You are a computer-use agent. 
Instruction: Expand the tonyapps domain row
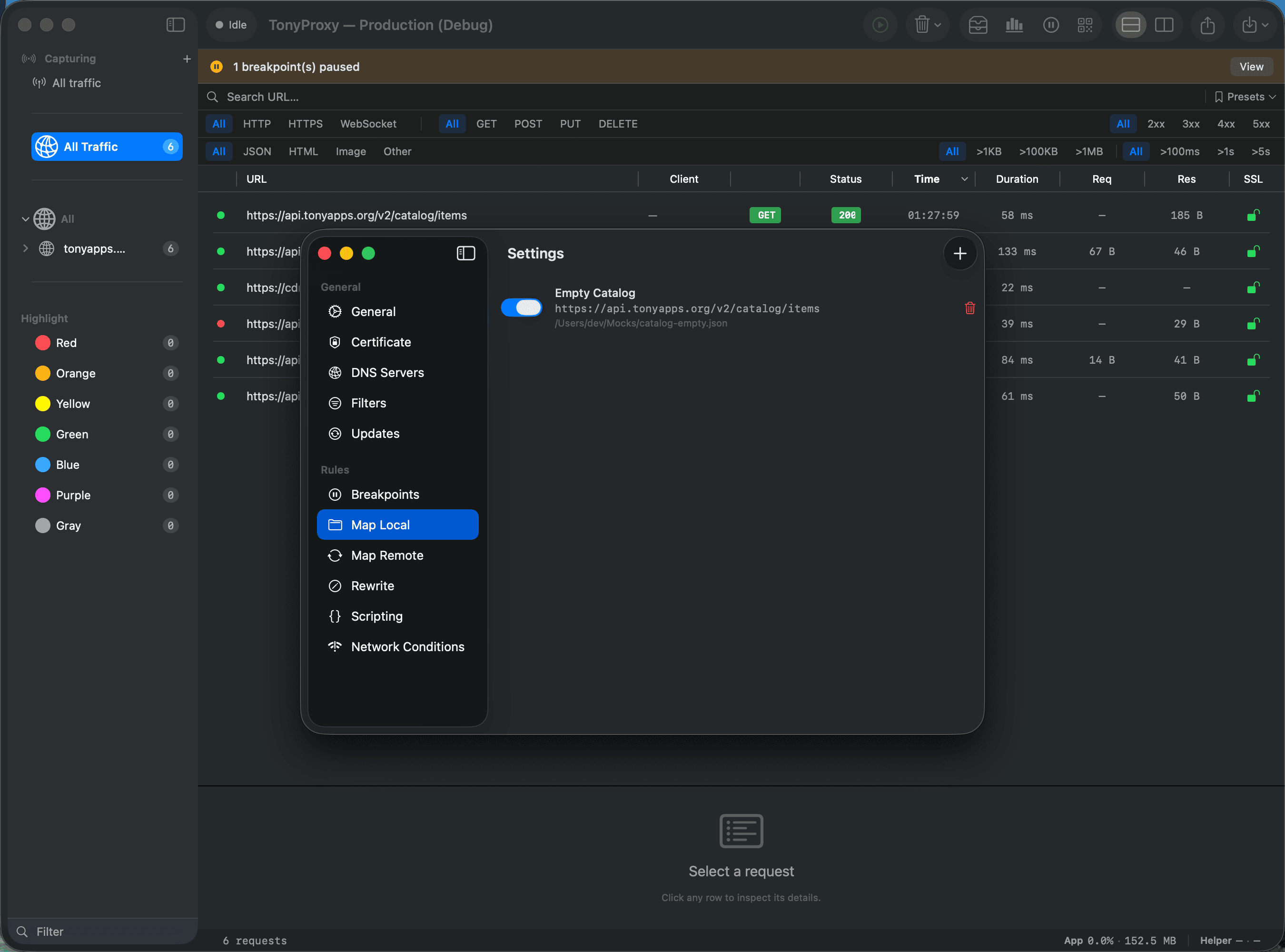[x=25, y=248]
